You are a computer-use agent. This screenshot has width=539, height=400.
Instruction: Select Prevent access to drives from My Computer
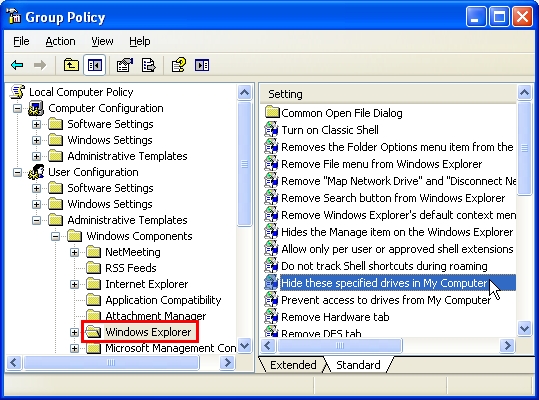click(386, 300)
